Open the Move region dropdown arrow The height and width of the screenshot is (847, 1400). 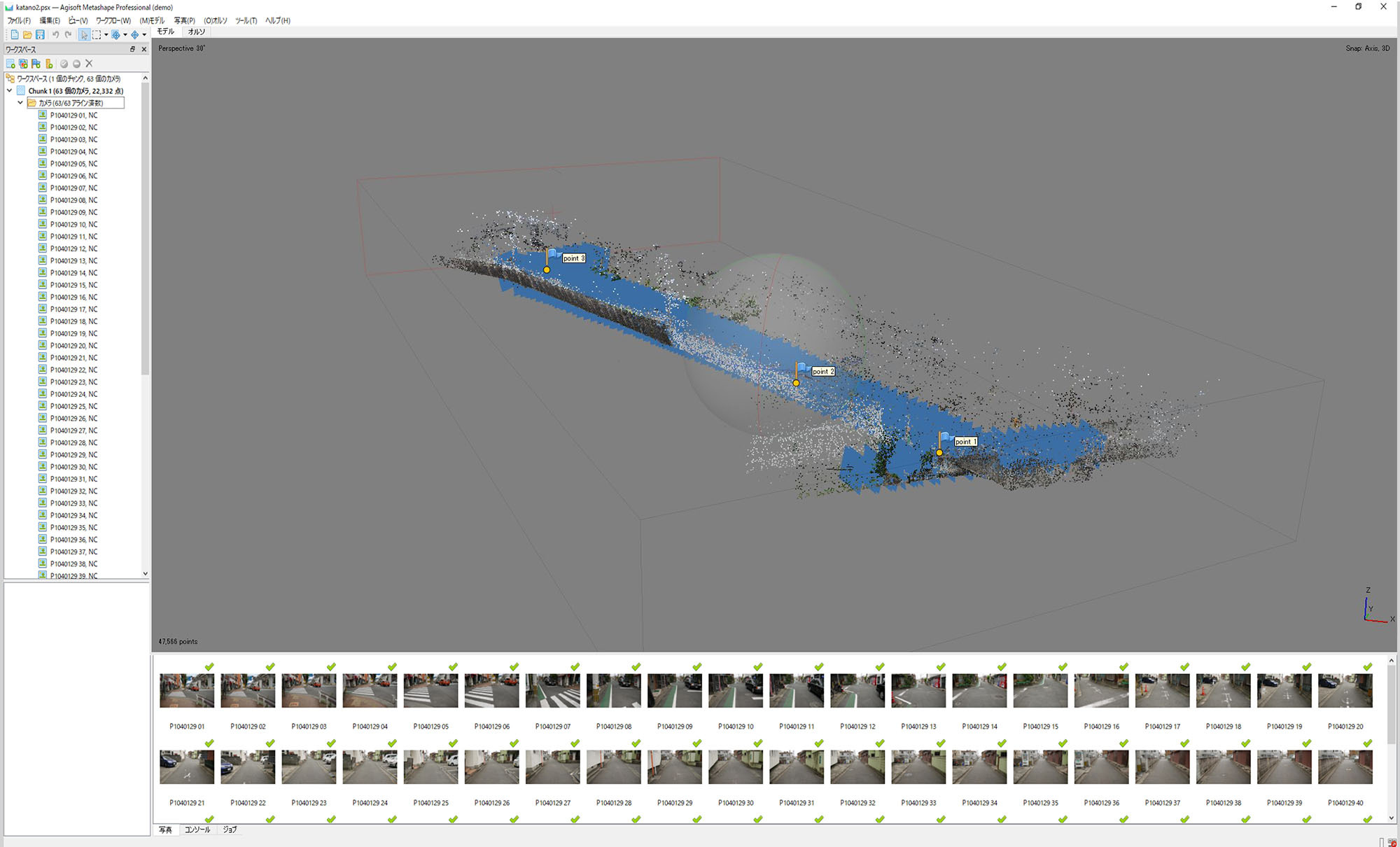125,35
